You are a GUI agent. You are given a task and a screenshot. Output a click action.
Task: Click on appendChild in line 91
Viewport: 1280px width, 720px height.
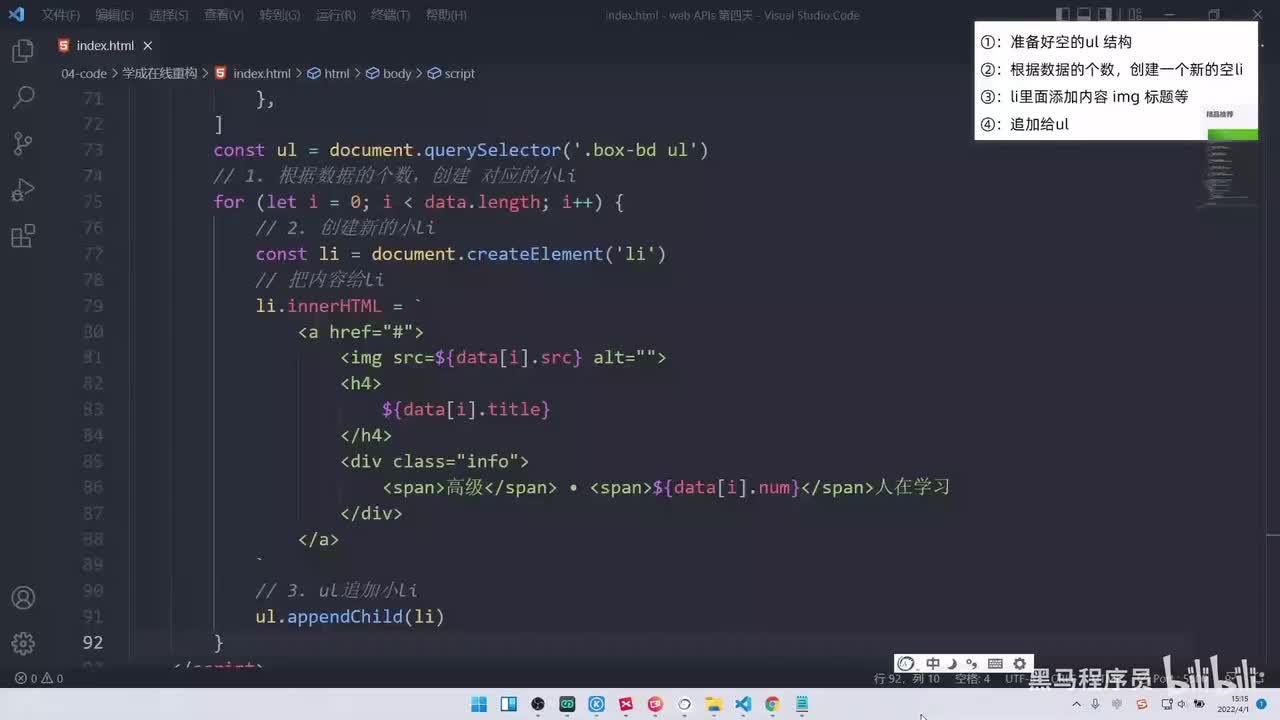tap(345, 616)
